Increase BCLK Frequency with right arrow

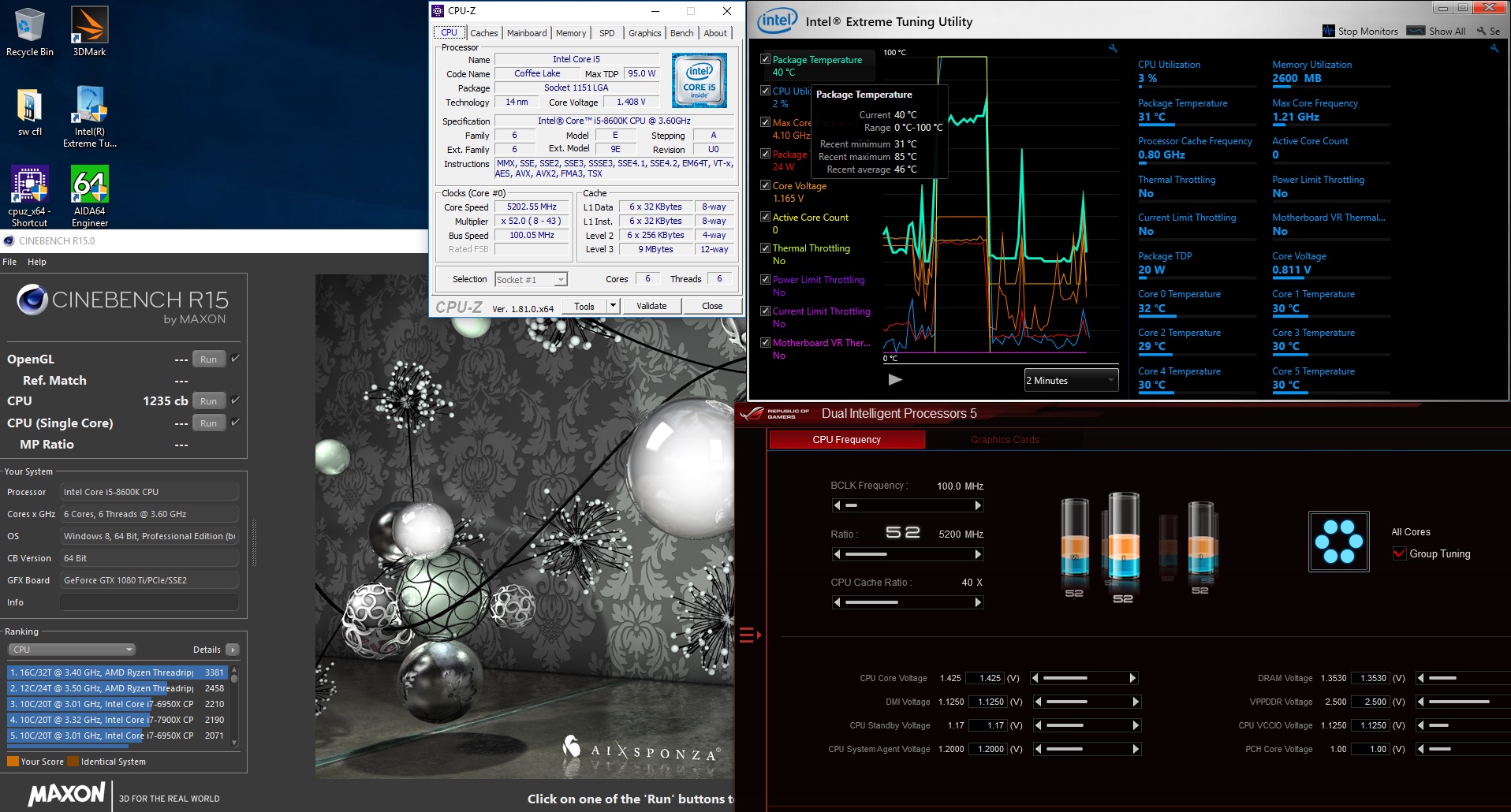pos(978,505)
